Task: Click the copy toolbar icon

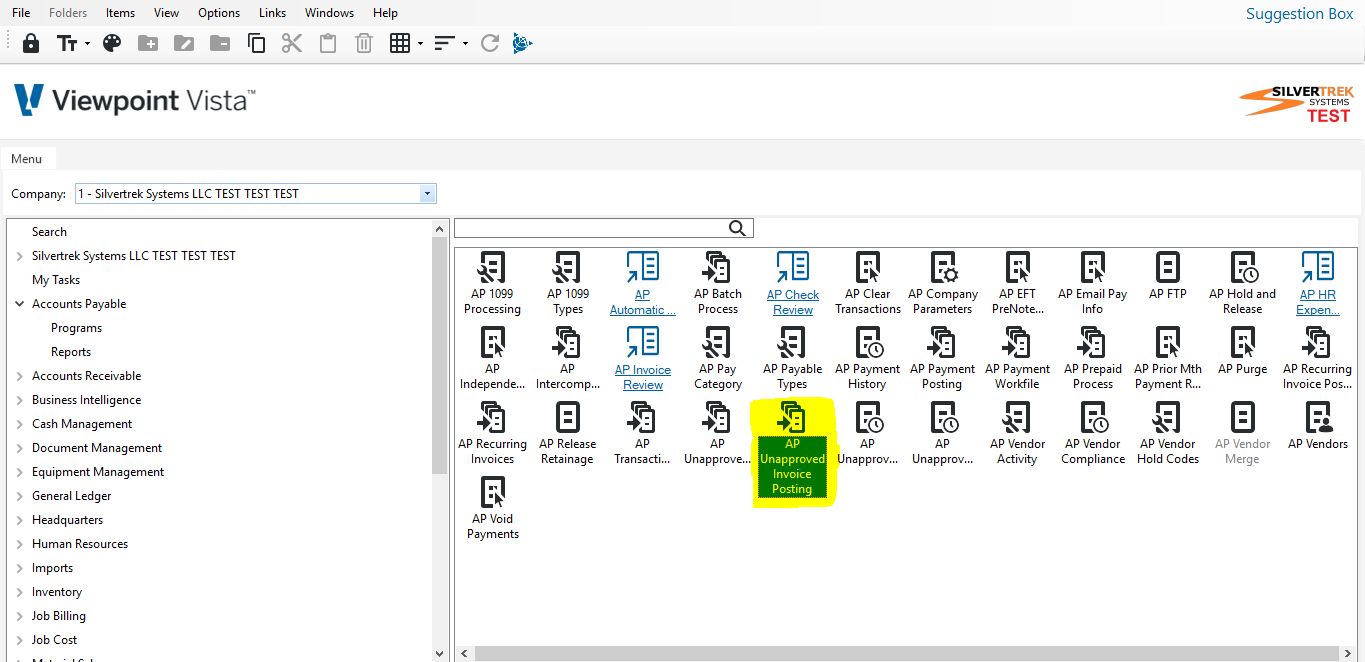Action: point(256,43)
